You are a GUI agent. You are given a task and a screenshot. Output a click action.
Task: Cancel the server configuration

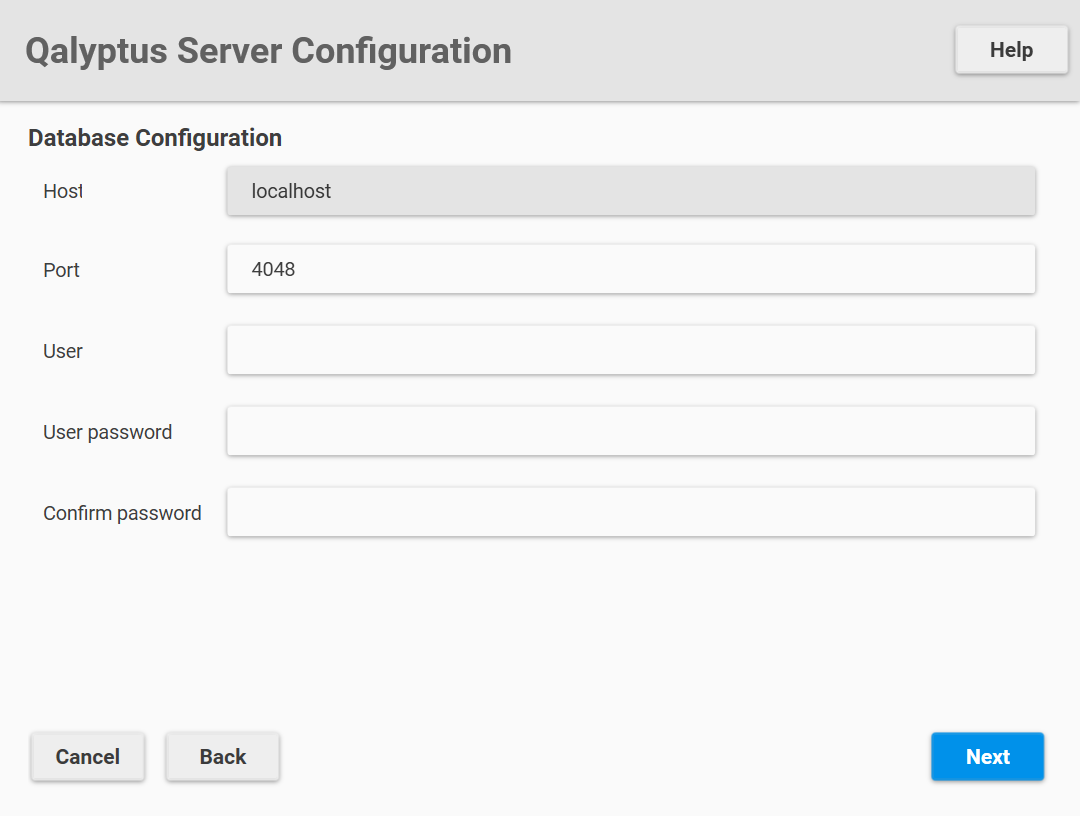tap(87, 757)
